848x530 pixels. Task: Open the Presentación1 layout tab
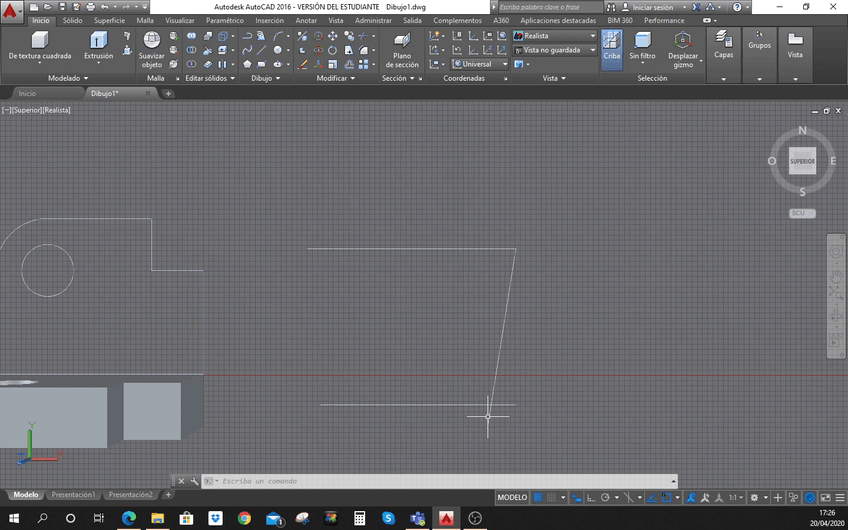tap(73, 495)
